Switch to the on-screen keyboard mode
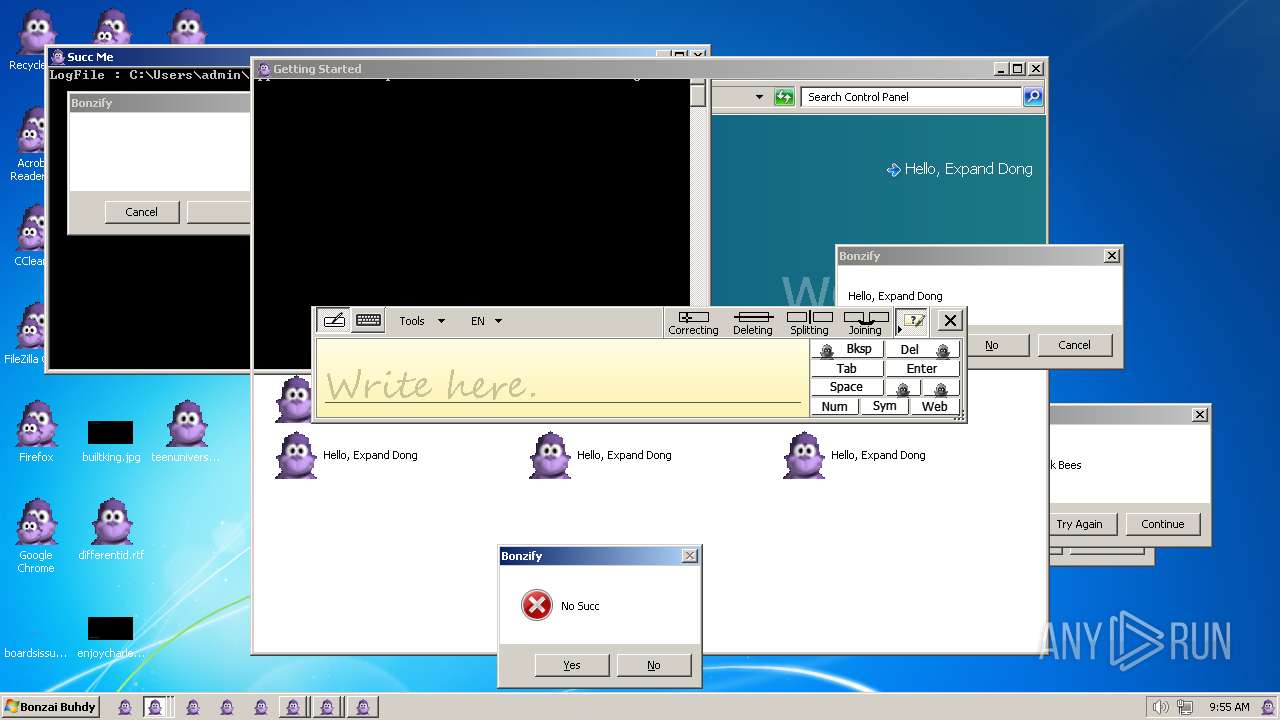This screenshot has width=1280, height=720. [x=368, y=321]
